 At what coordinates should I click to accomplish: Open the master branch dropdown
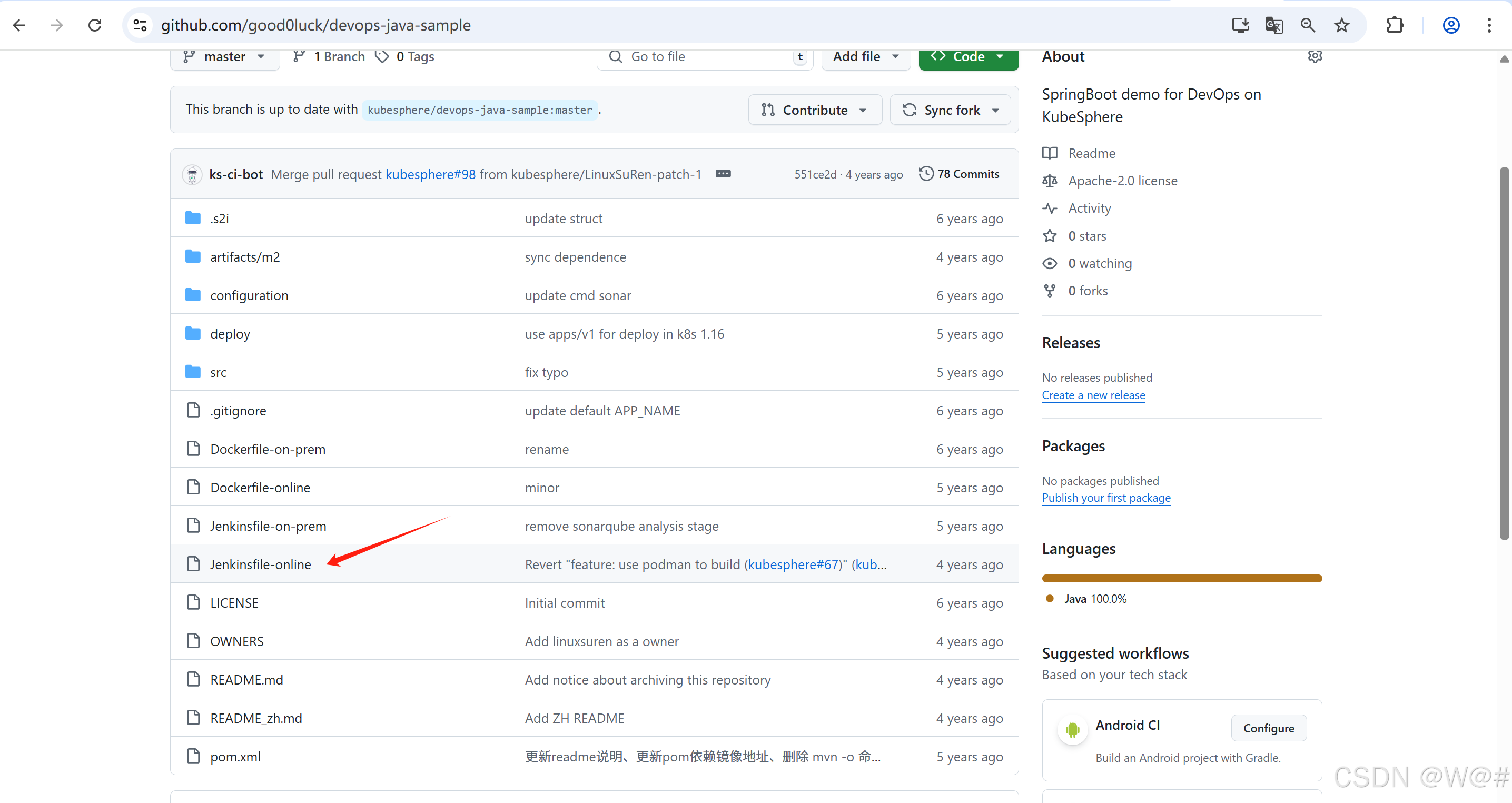pyautogui.click(x=225, y=57)
